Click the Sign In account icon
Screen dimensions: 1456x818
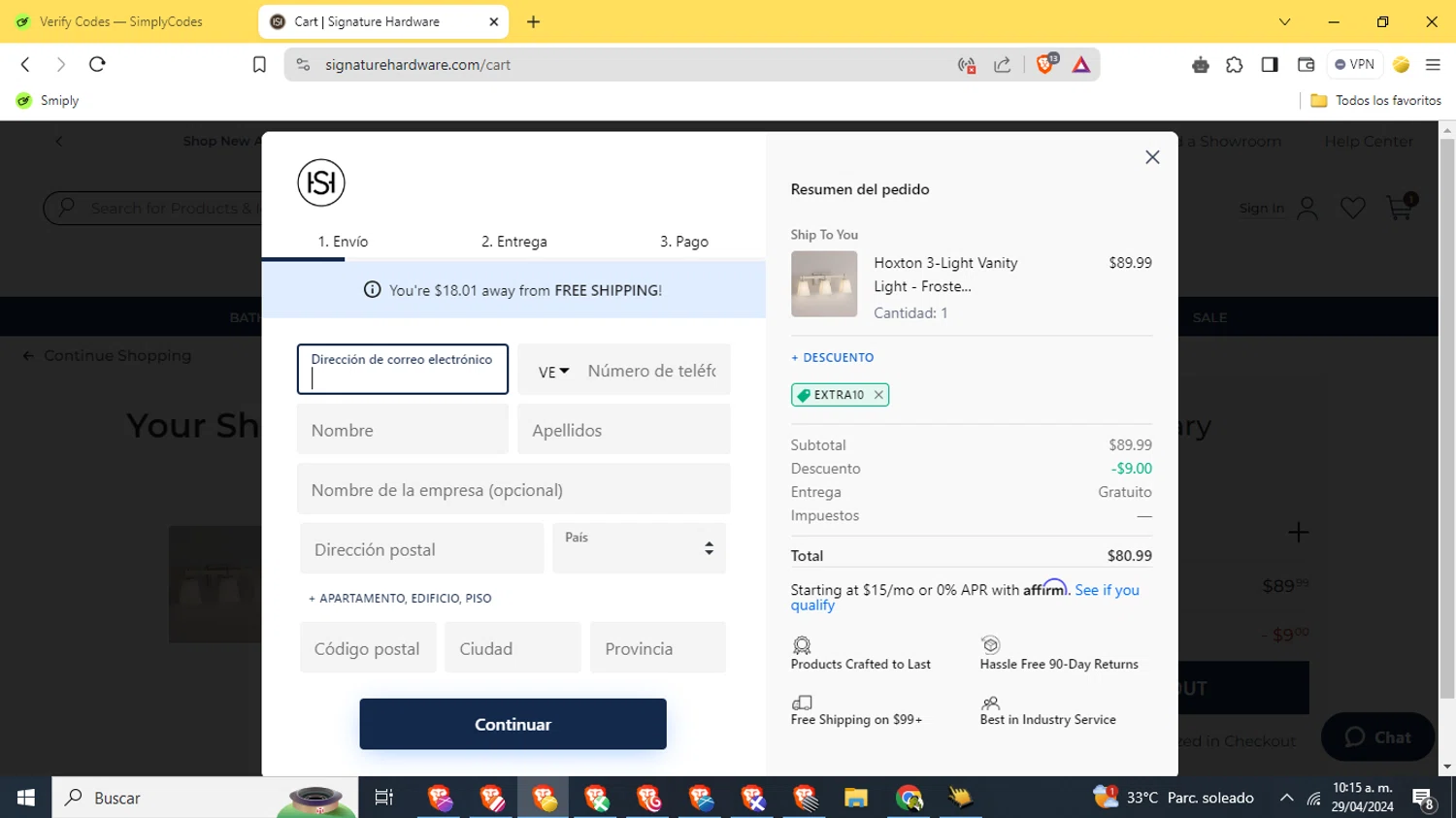tap(1307, 208)
